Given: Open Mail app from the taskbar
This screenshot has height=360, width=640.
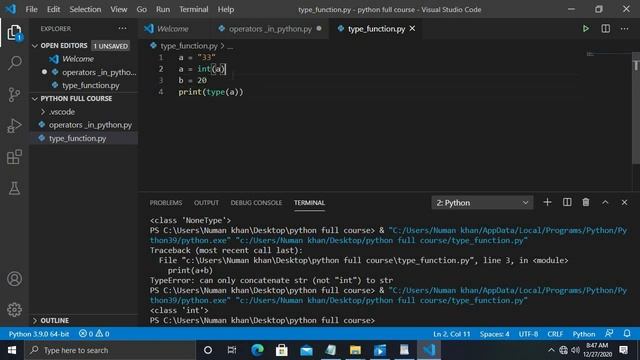Looking at the screenshot, I should 306,350.
